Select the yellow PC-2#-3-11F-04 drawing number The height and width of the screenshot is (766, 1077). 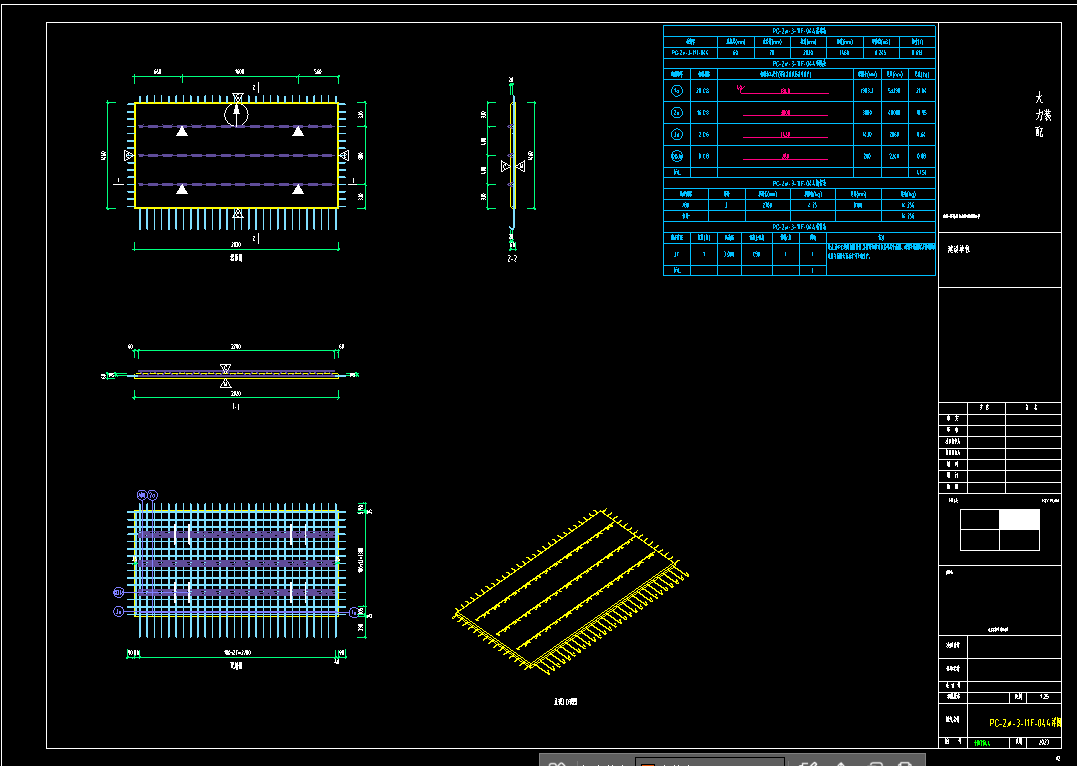(1025, 723)
